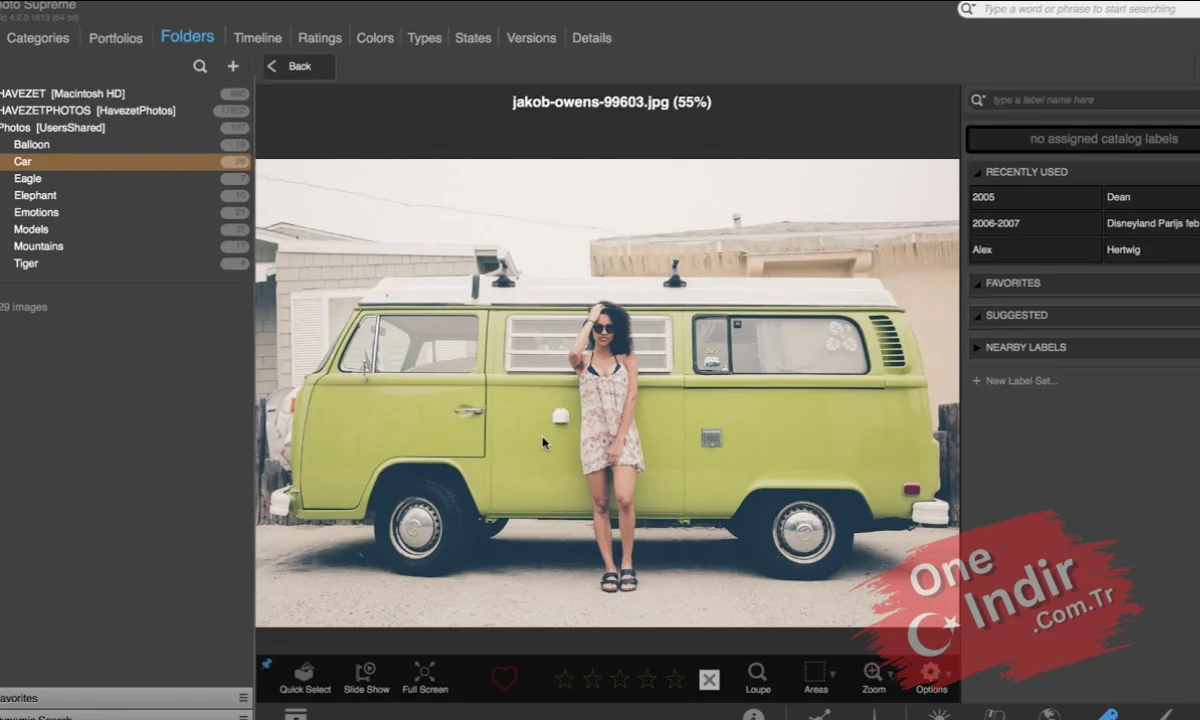Unpin the bottom toolbar with pin icon
1200x720 pixels.
266,663
